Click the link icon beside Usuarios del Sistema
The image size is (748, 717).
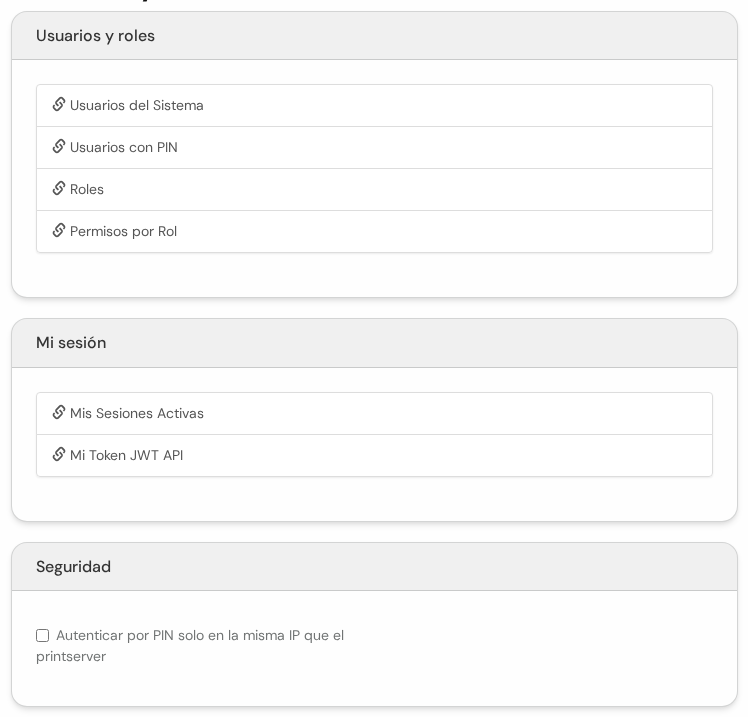(x=59, y=104)
